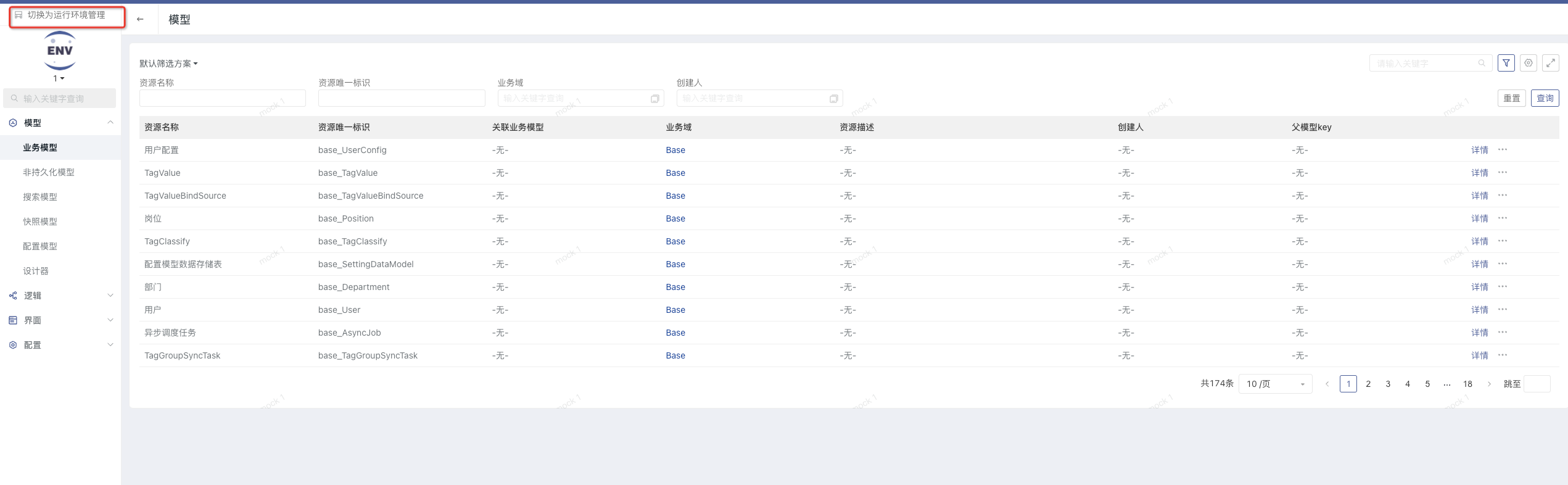Screen dimensions: 1568x485
Task: Click search magnifier in top keyword box
Action: coord(1482,63)
